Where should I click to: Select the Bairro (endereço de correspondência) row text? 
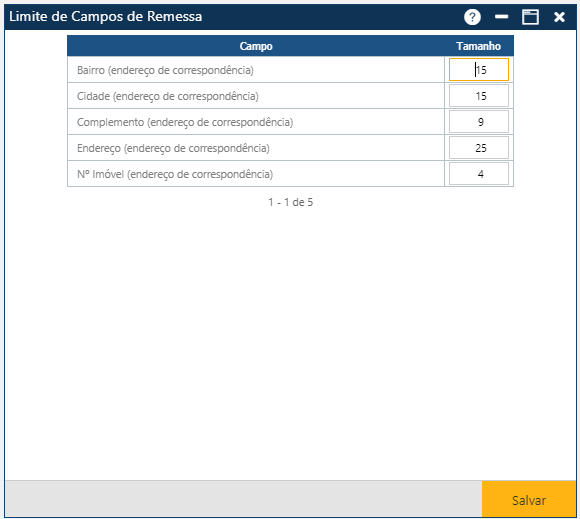coord(165,70)
